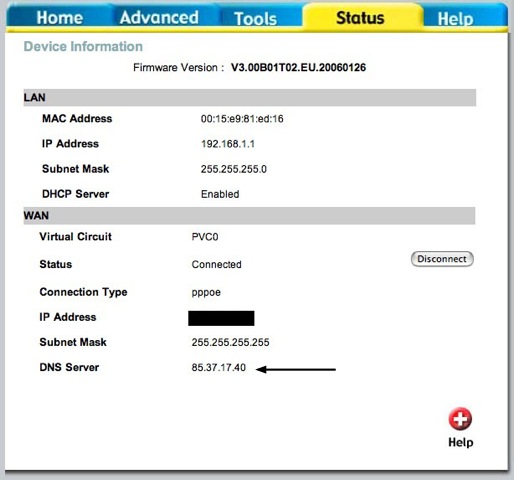The image size is (514, 480).
Task: Select the Status tab
Action: (x=360, y=18)
